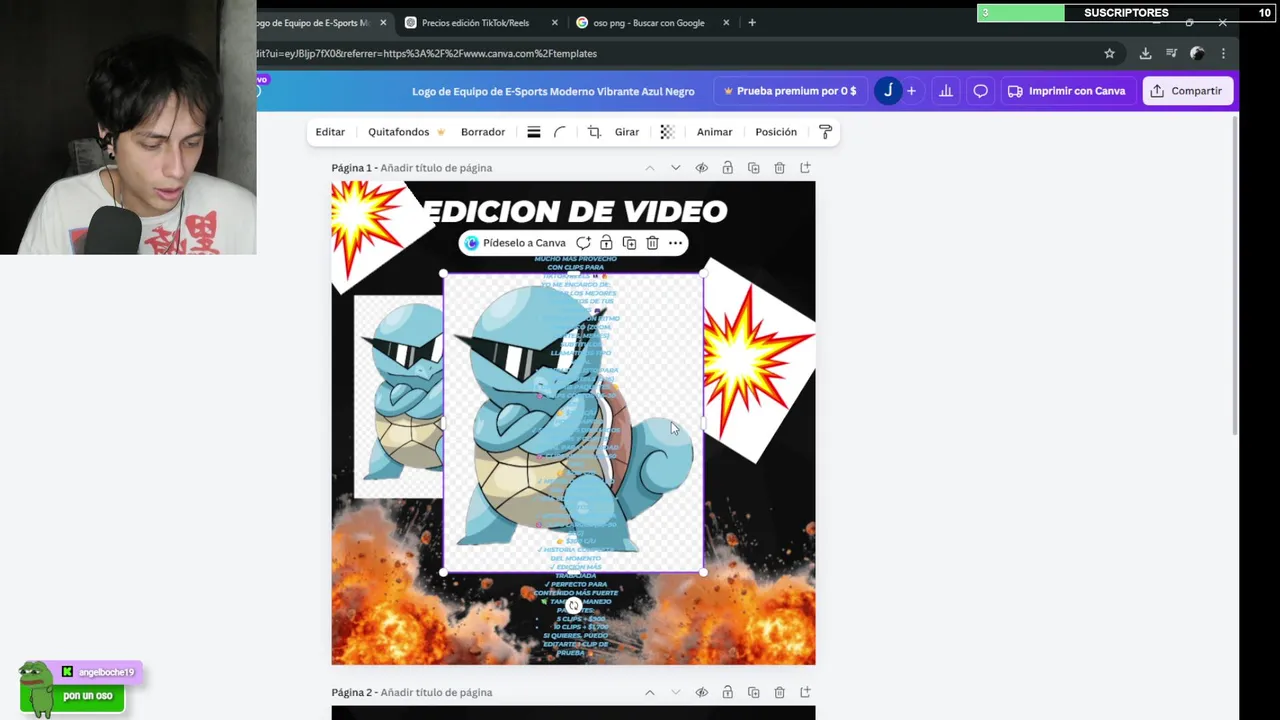Click the rotate handle below the selected image

click(573, 605)
